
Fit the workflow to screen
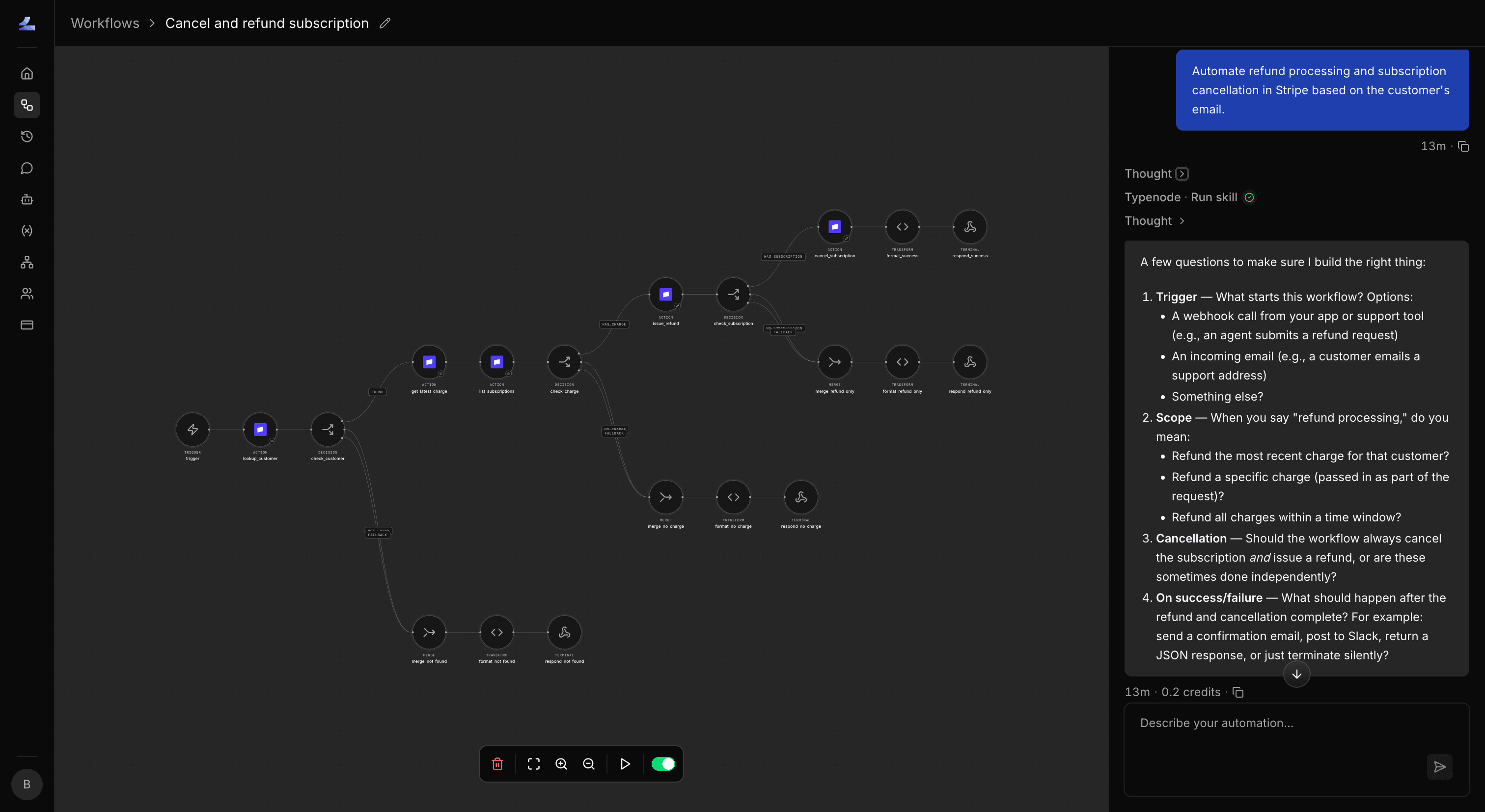pyautogui.click(x=533, y=763)
